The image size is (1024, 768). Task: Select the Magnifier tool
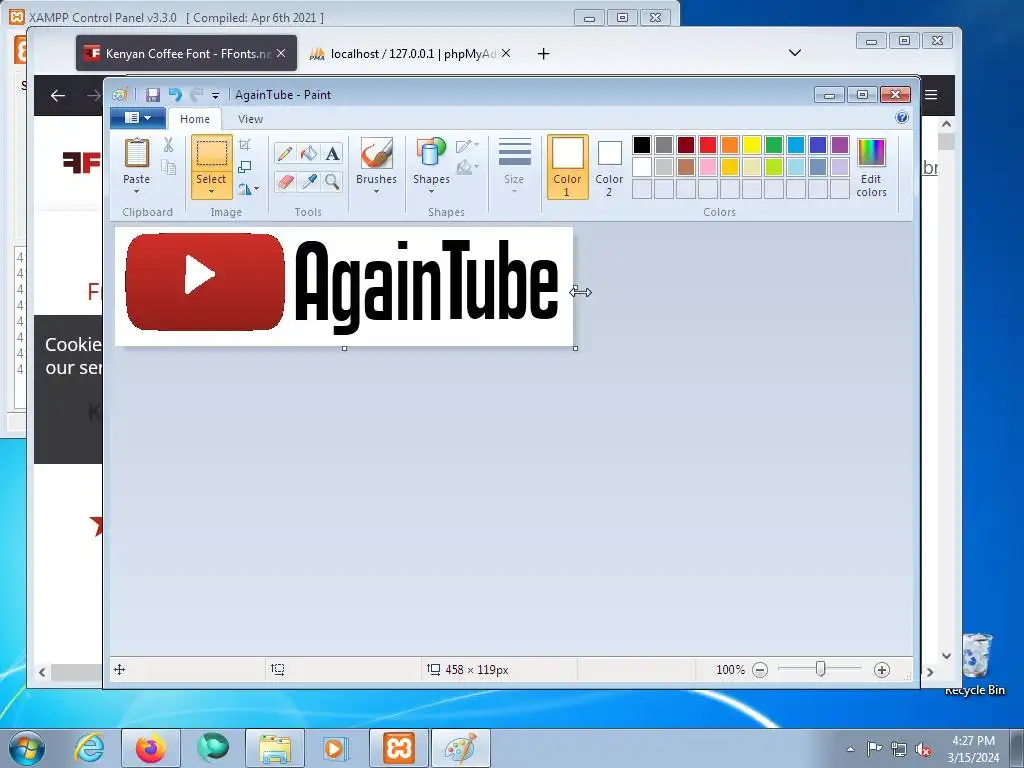(332, 181)
